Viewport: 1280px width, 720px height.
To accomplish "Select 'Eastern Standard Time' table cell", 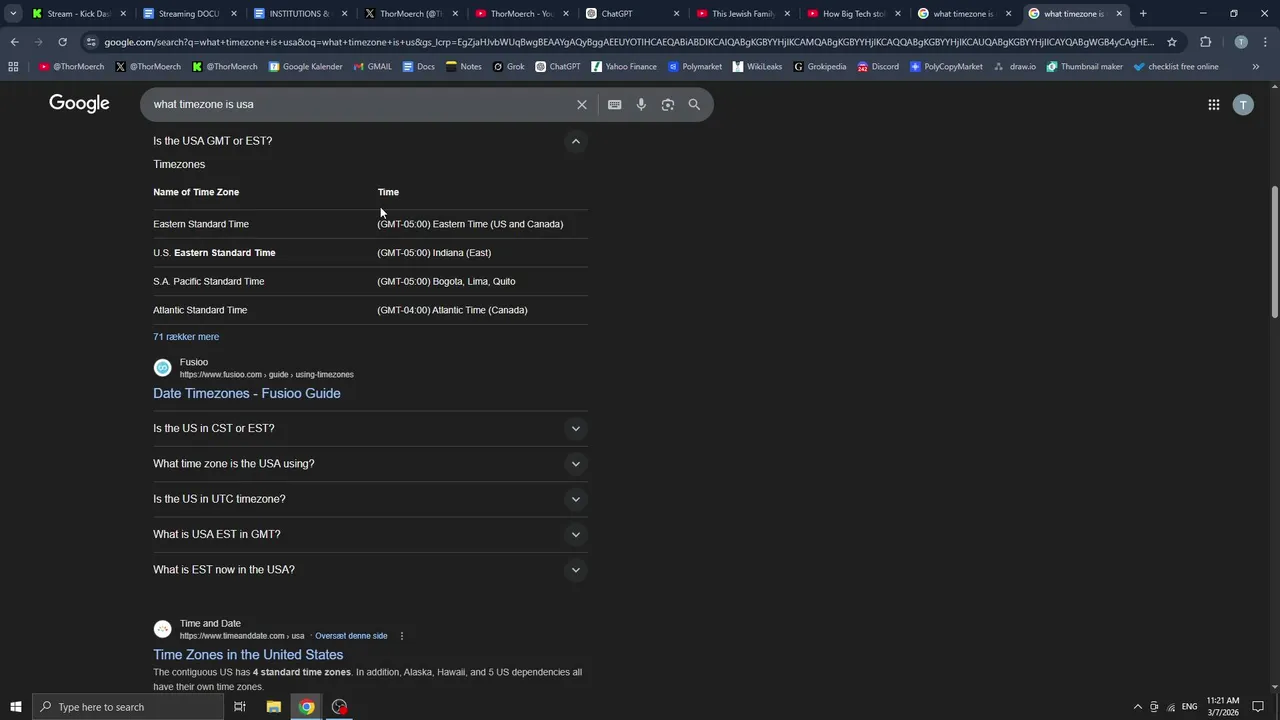I will coord(201,224).
